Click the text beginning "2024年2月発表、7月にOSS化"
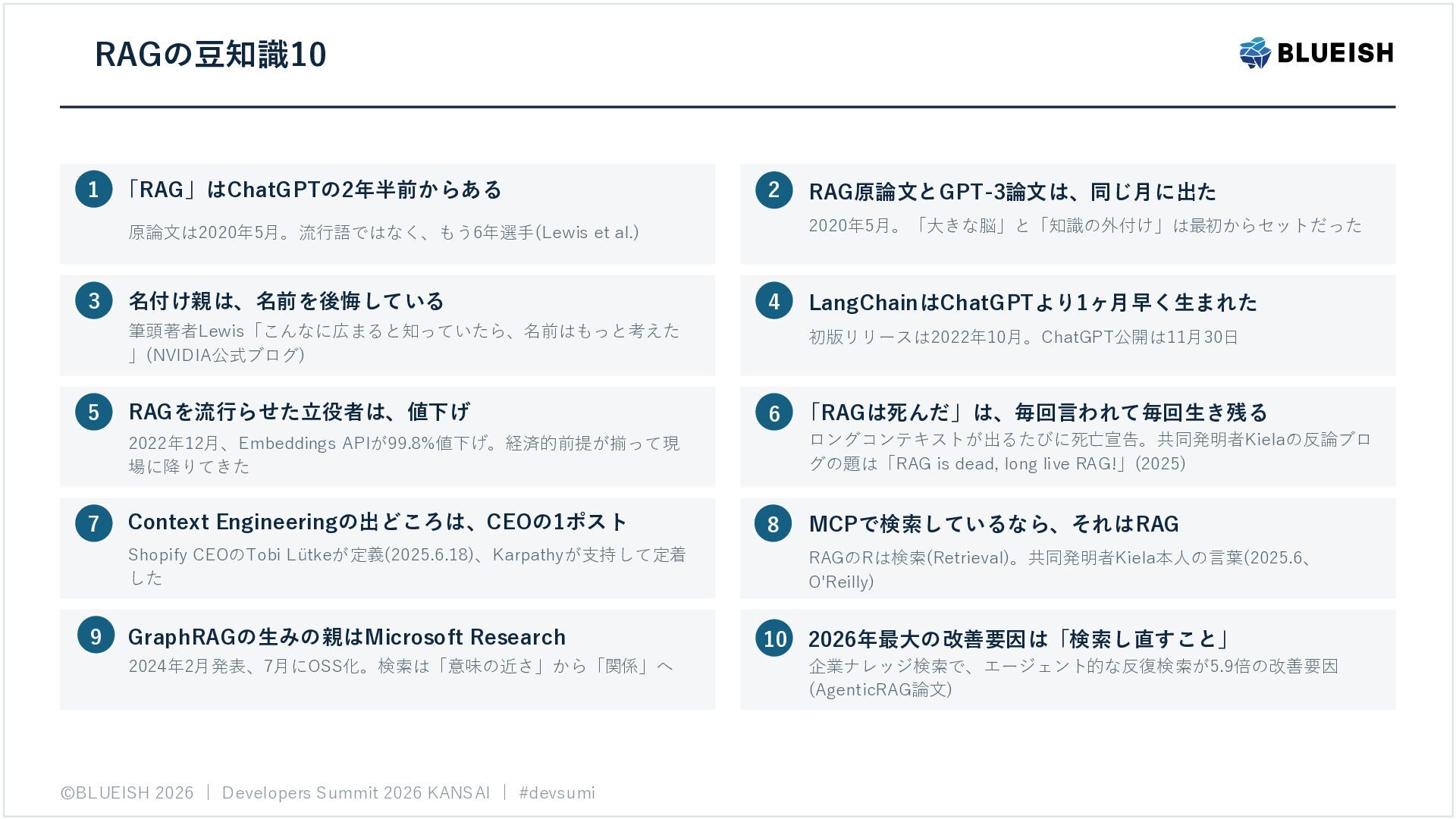 point(401,666)
